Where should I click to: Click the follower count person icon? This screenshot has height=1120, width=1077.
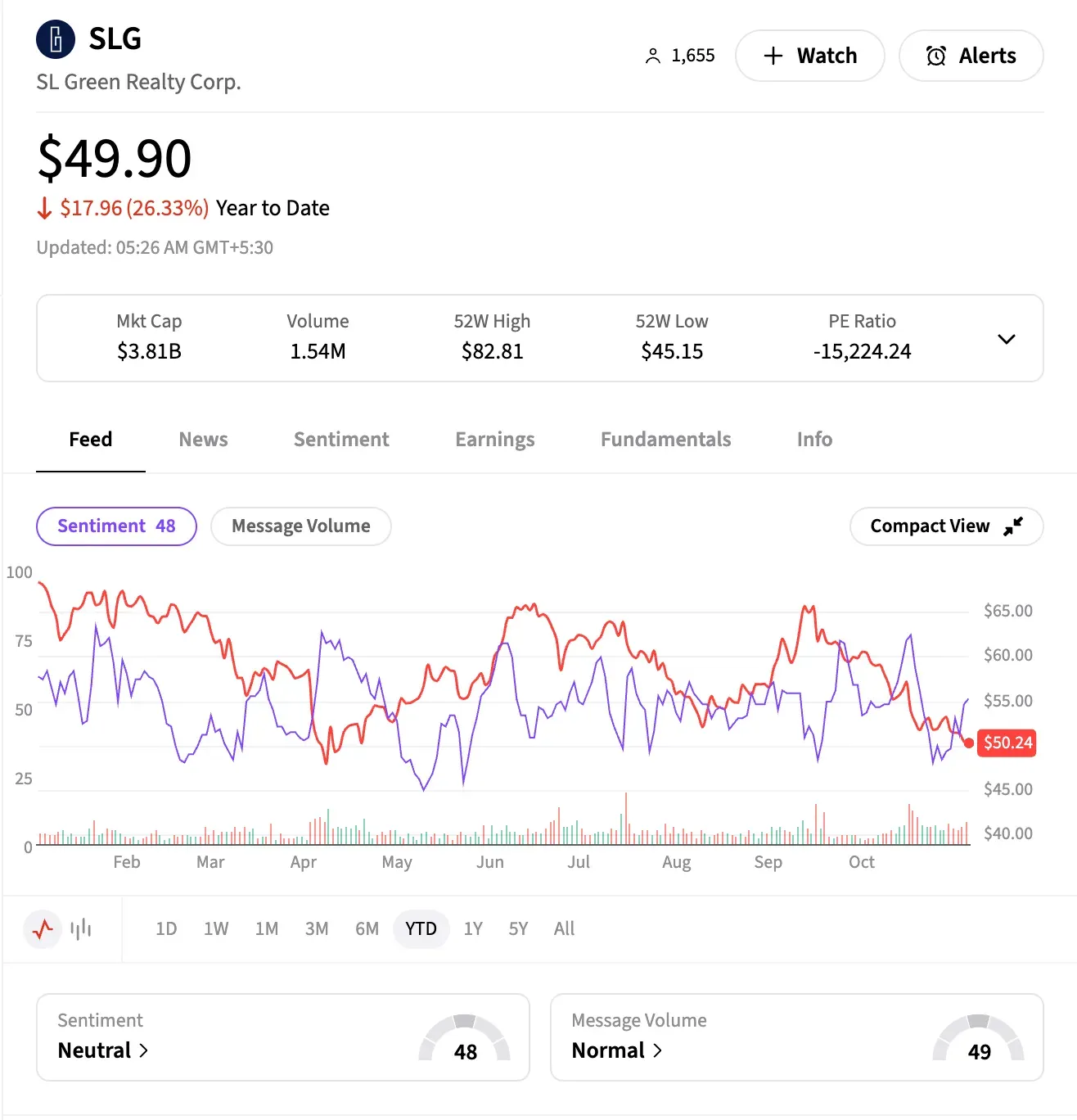click(x=652, y=55)
